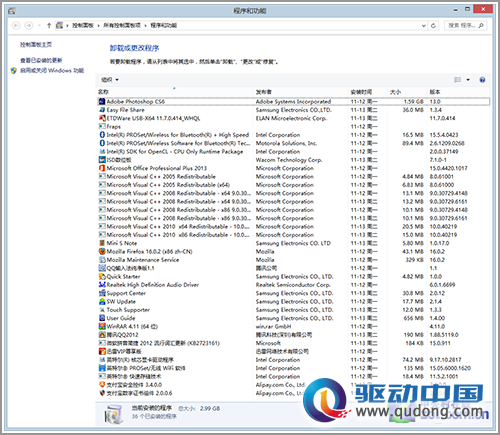This screenshot has width=500, height=435.
Task: Click version '15.05.6000.1620'
Action: click(450, 368)
